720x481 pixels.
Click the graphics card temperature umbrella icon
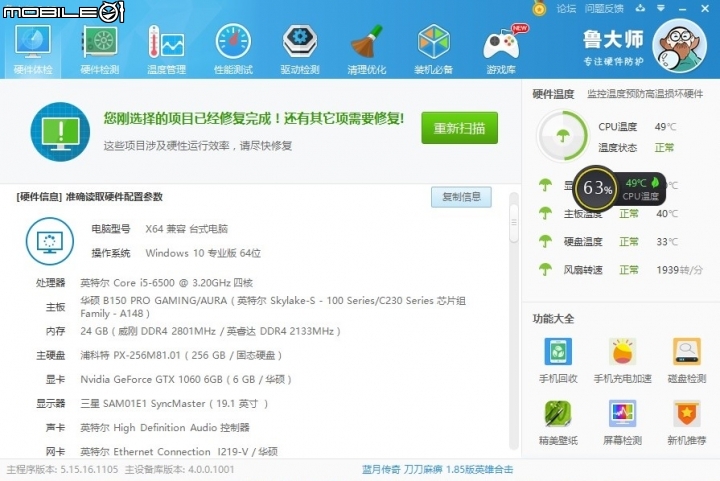545,185
